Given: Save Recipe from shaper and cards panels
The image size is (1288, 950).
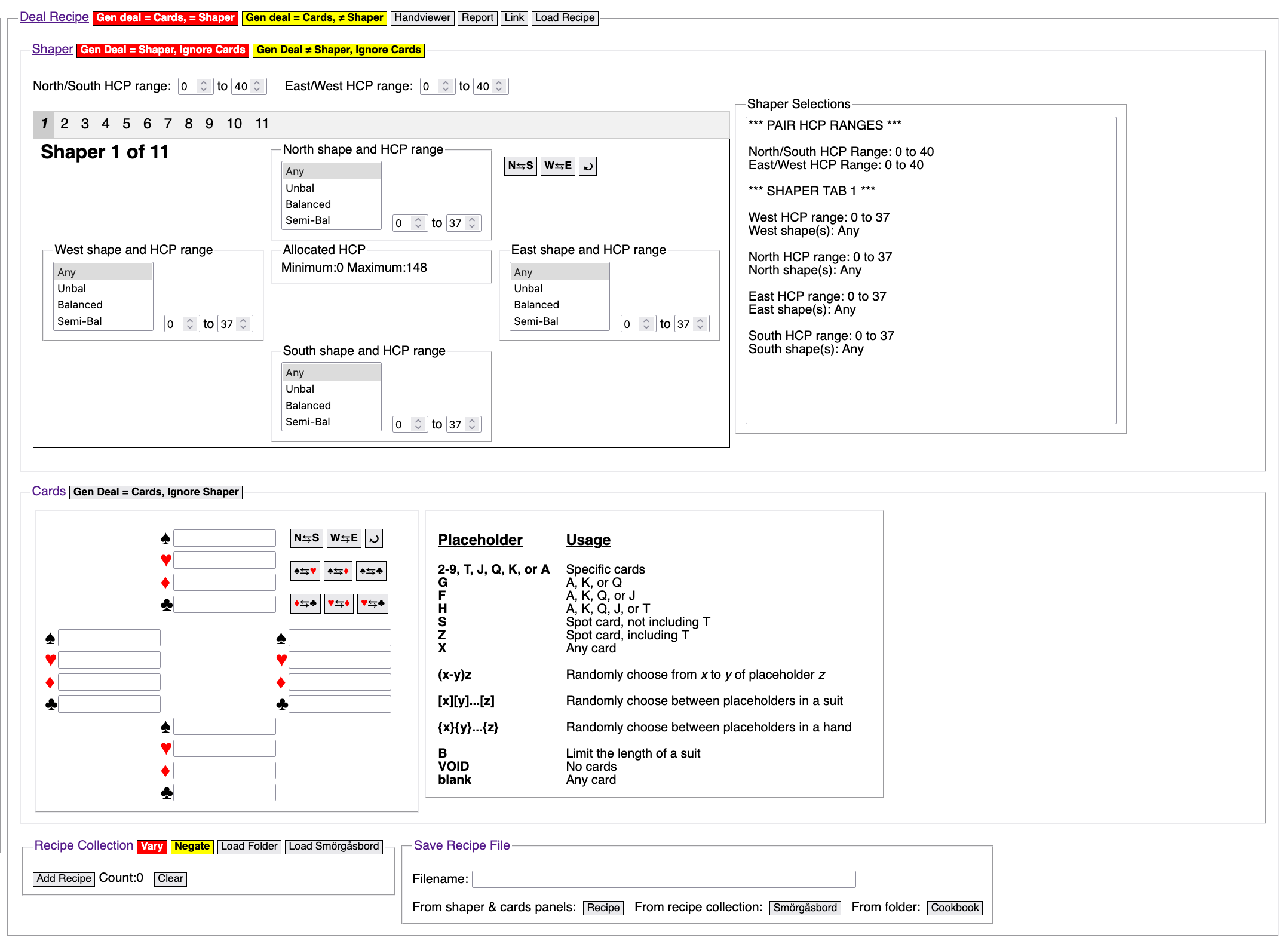Looking at the screenshot, I should pyautogui.click(x=603, y=908).
